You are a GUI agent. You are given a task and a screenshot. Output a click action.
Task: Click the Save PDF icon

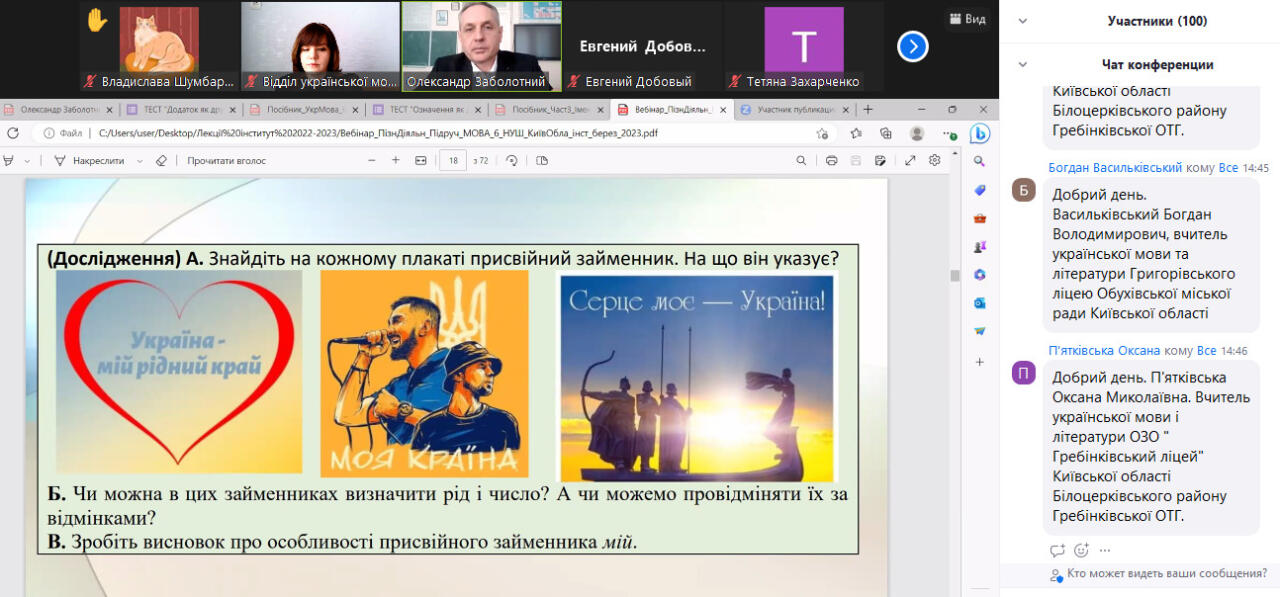pos(856,160)
